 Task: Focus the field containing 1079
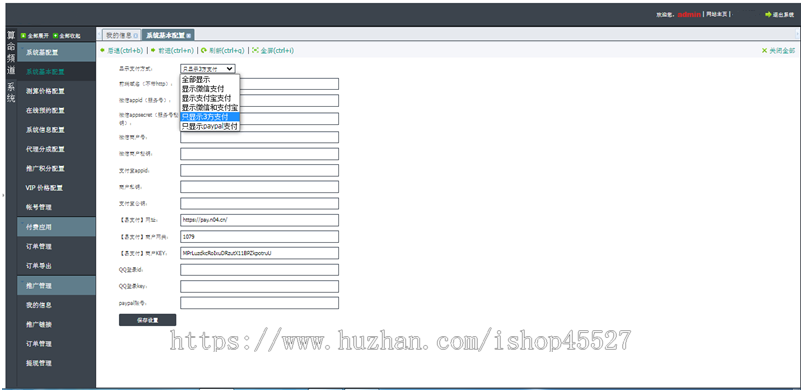pyautogui.click(x=259, y=237)
